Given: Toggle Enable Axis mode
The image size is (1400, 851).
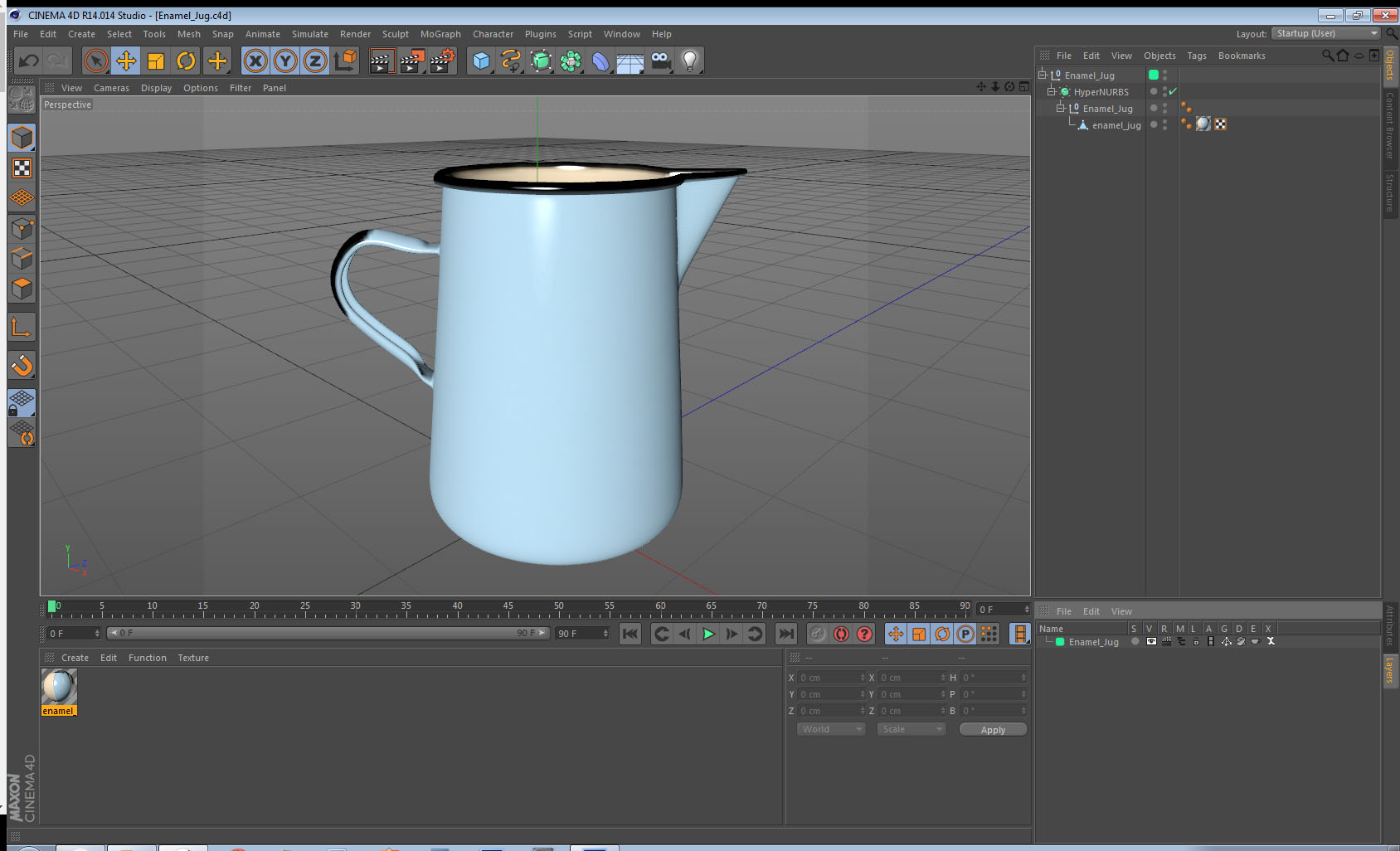Looking at the screenshot, I should pyautogui.click(x=22, y=328).
